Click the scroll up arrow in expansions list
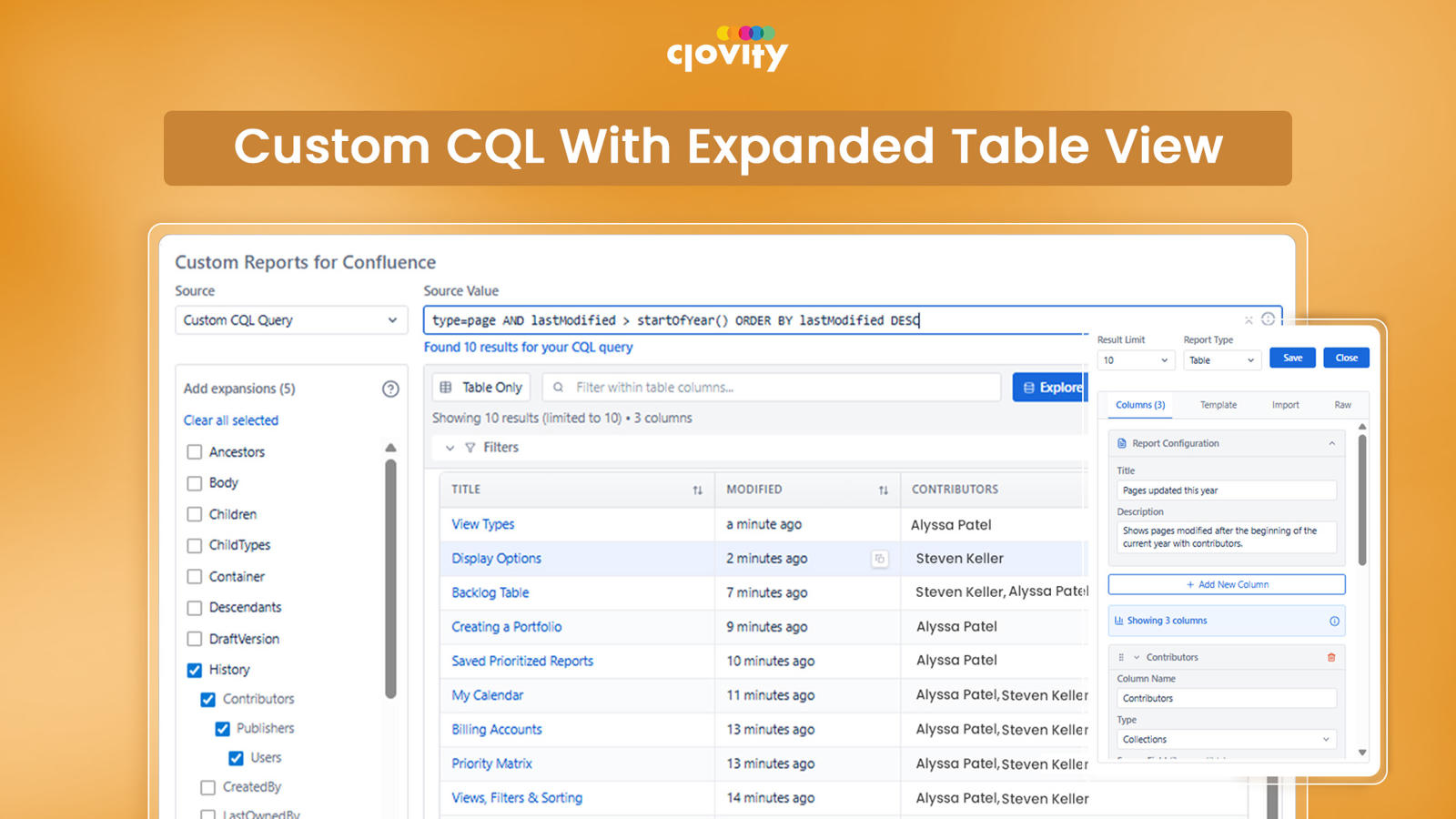The image size is (1456, 819). [390, 448]
